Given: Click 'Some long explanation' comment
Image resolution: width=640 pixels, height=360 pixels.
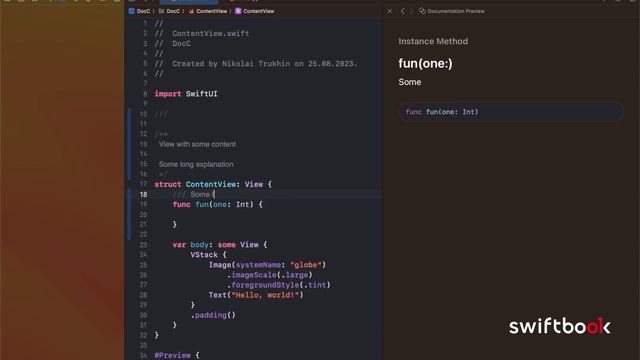Looking at the screenshot, I should 196,164.
